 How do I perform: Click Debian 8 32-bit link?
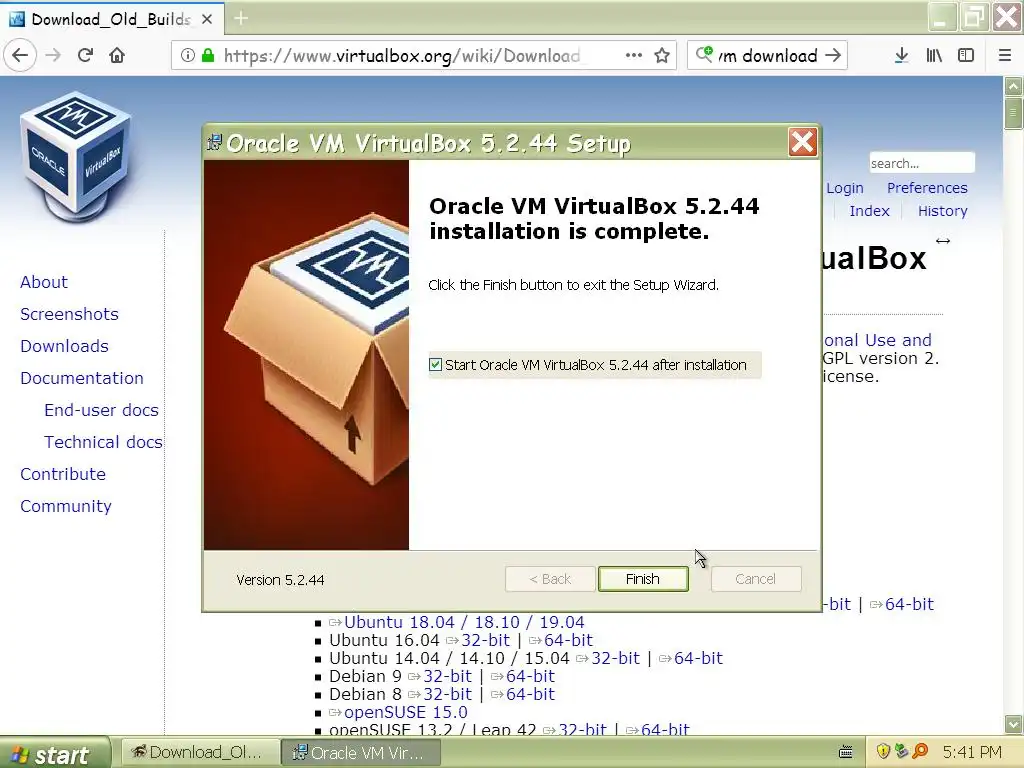(447, 694)
